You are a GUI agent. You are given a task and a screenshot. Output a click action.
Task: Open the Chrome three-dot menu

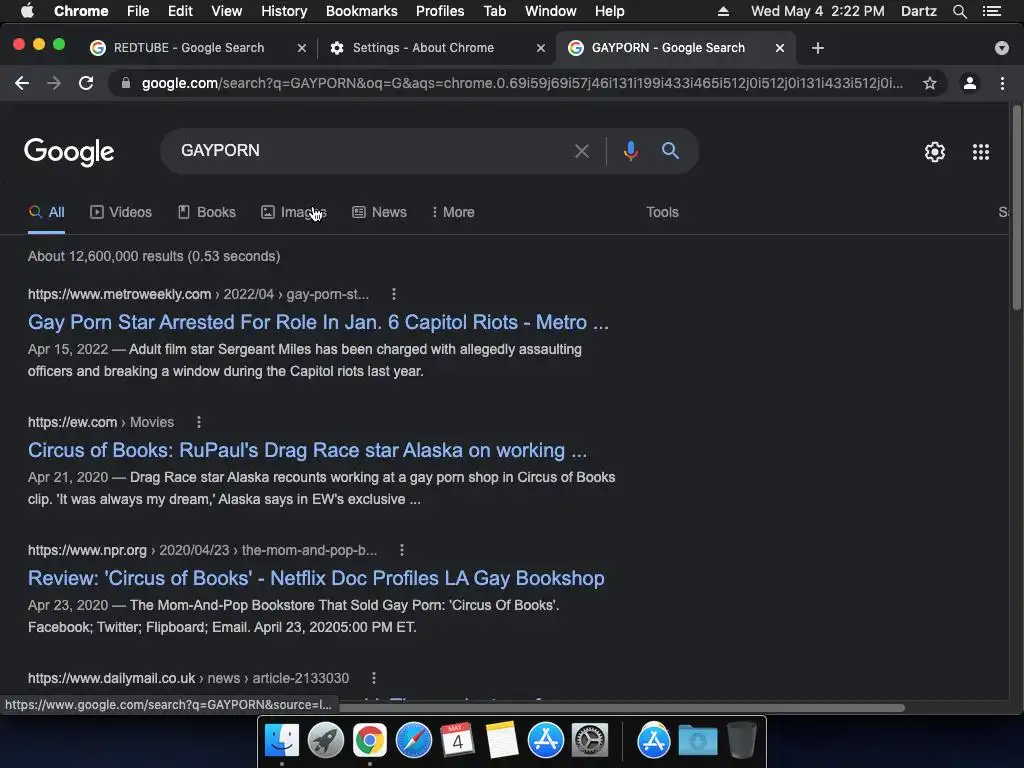point(1002,83)
